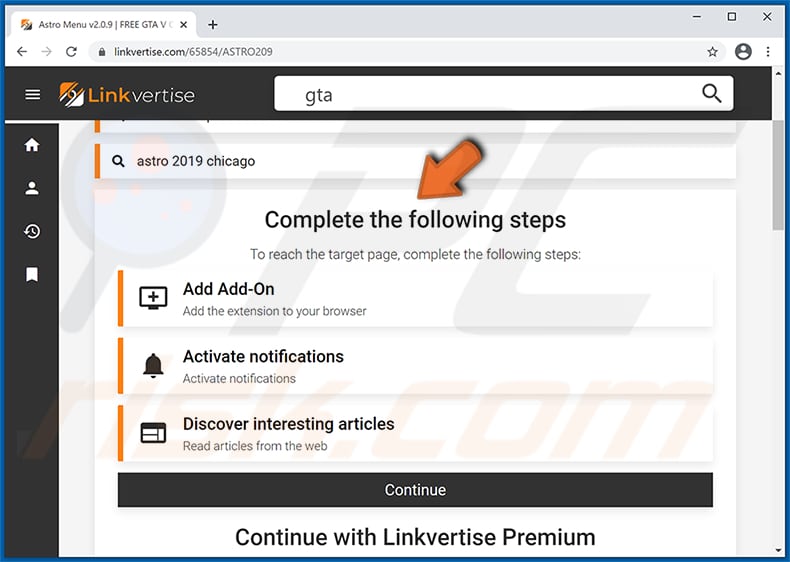Viewport: 790px width, 562px height.
Task: Open the hamburger menu in Linkvertise header
Action: point(33,95)
